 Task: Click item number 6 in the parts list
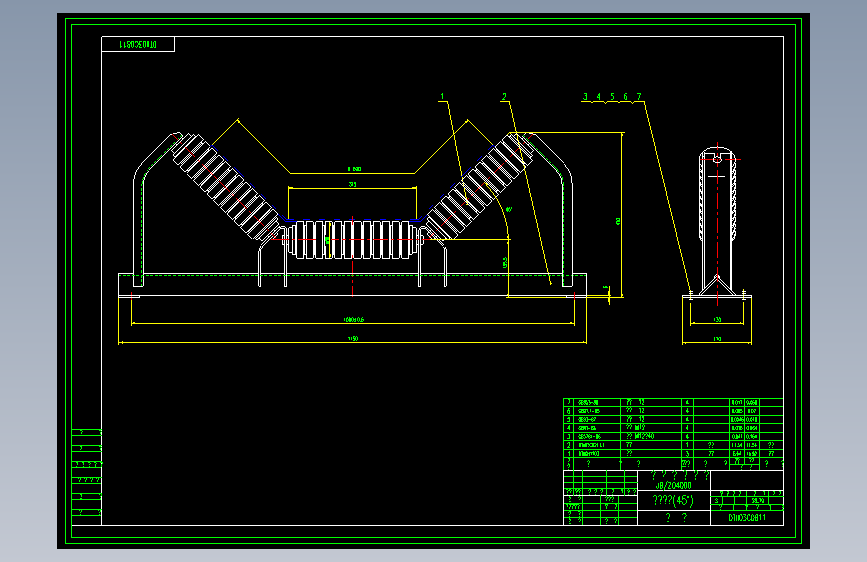pos(568,411)
